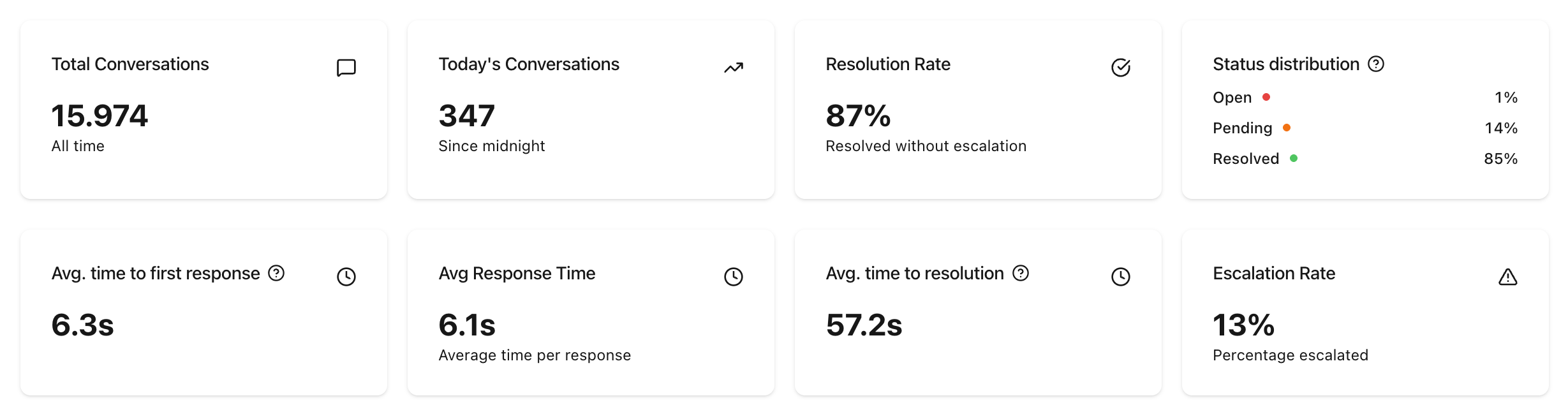The height and width of the screenshot is (412, 1568).
Task: Click help icon beside Avg. time to resolution
Action: pos(1021,274)
